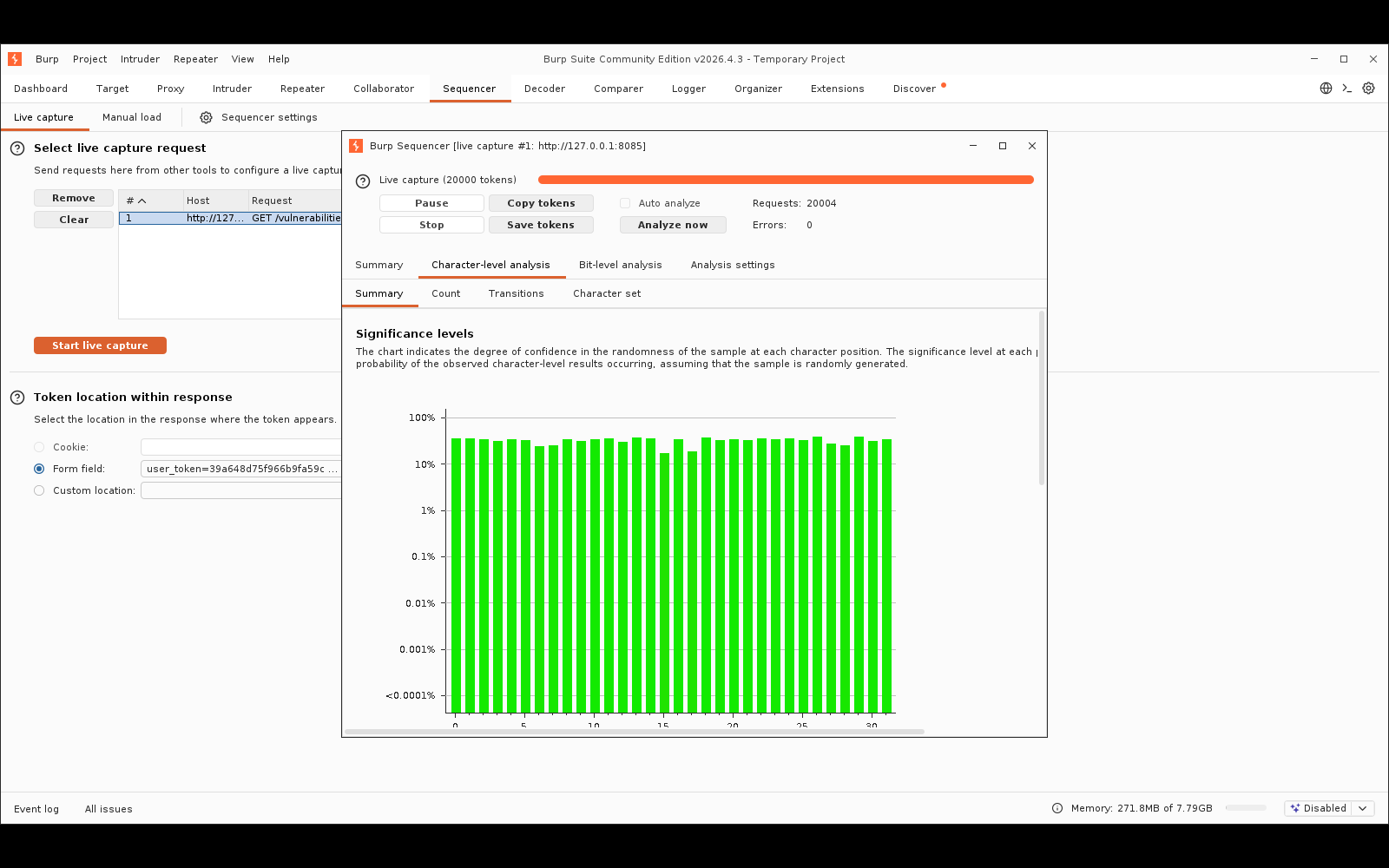The image size is (1389, 868).
Task: Click the Analyze now button
Action: pos(673,225)
